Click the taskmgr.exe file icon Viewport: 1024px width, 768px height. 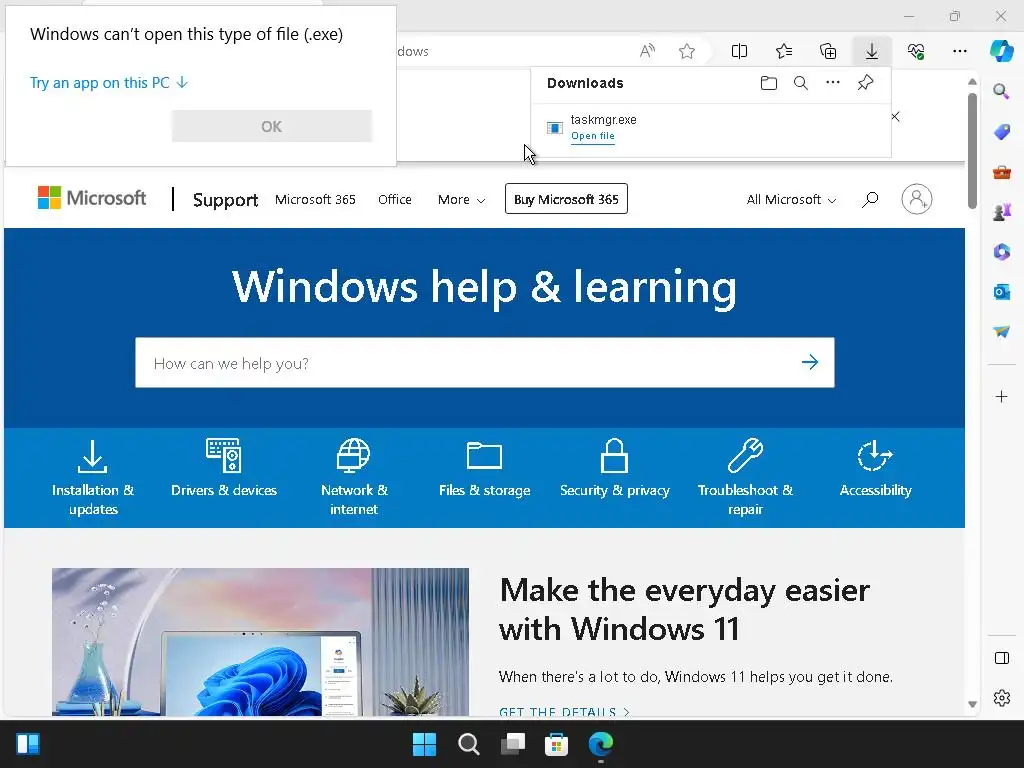pyautogui.click(x=554, y=127)
